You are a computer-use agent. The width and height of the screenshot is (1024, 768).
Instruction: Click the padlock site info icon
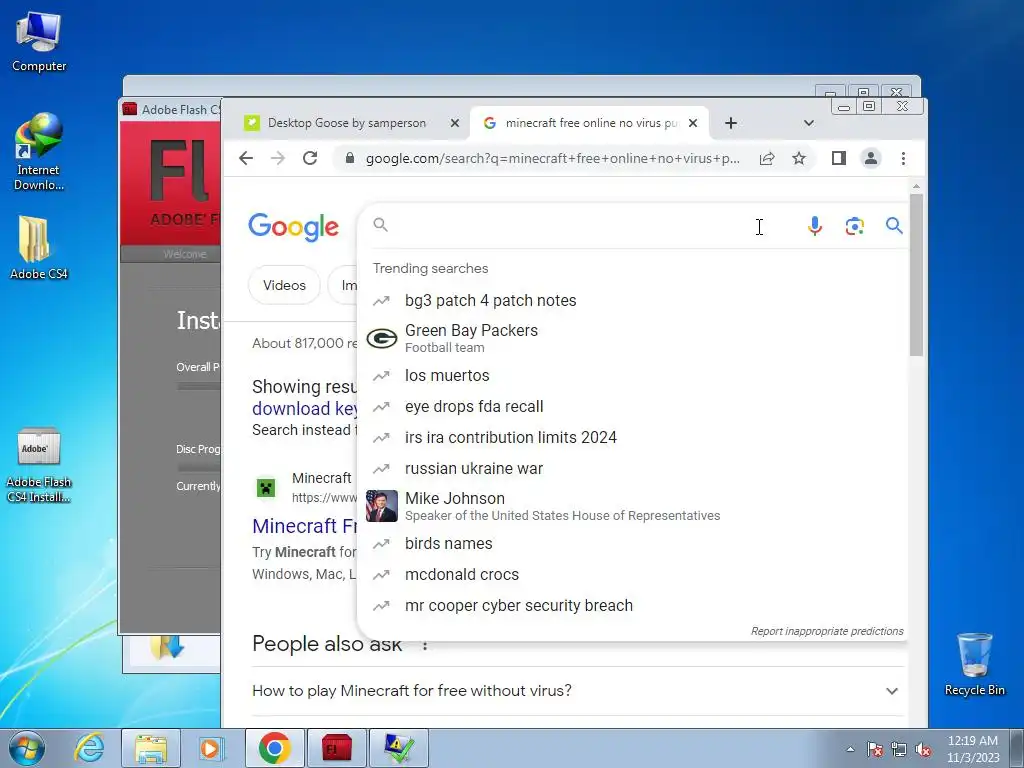point(350,158)
